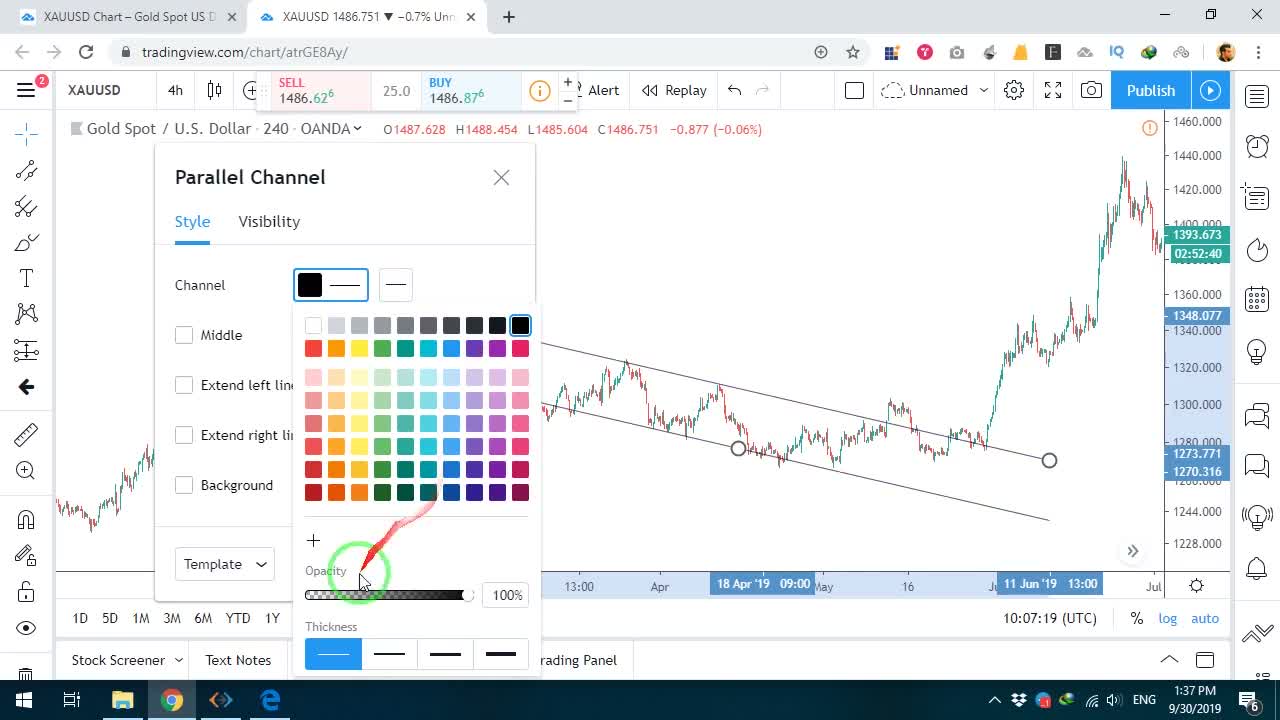This screenshot has height=720, width=1280.
Task: Undo the last chart action
Action: point(735,90)
